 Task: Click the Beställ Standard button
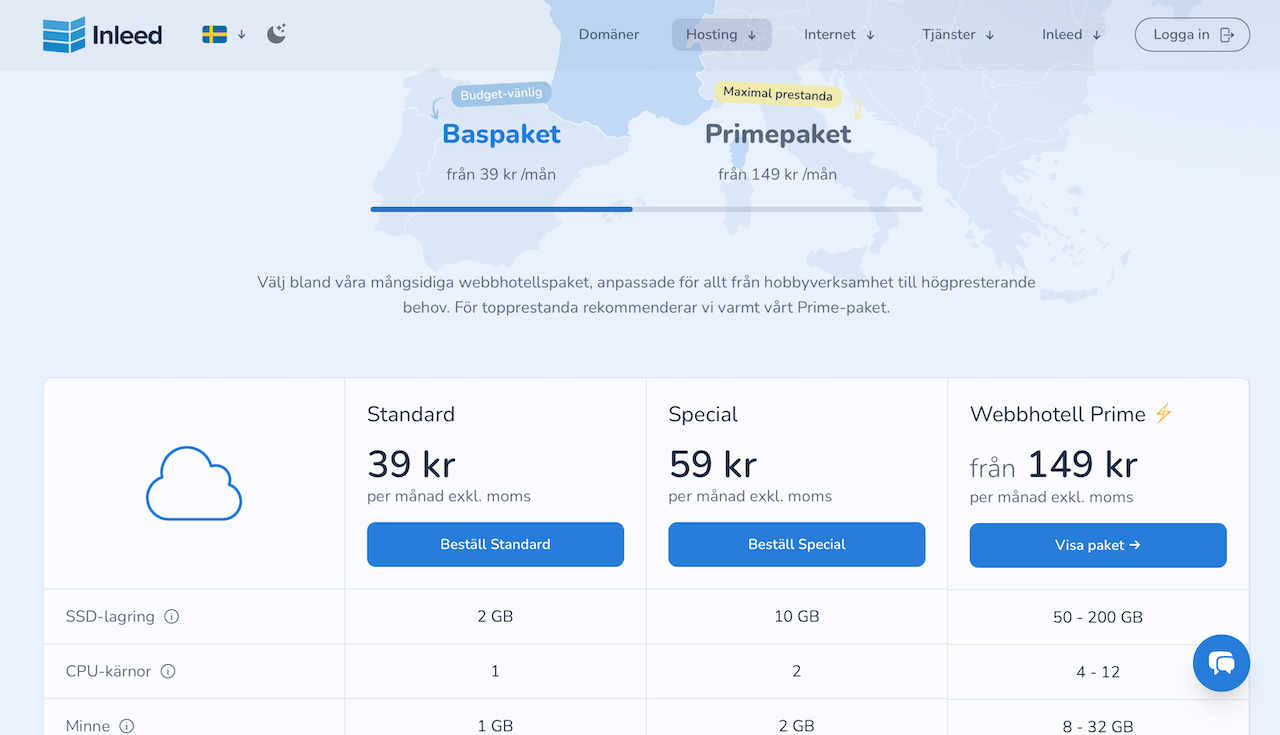pos(495,544)
